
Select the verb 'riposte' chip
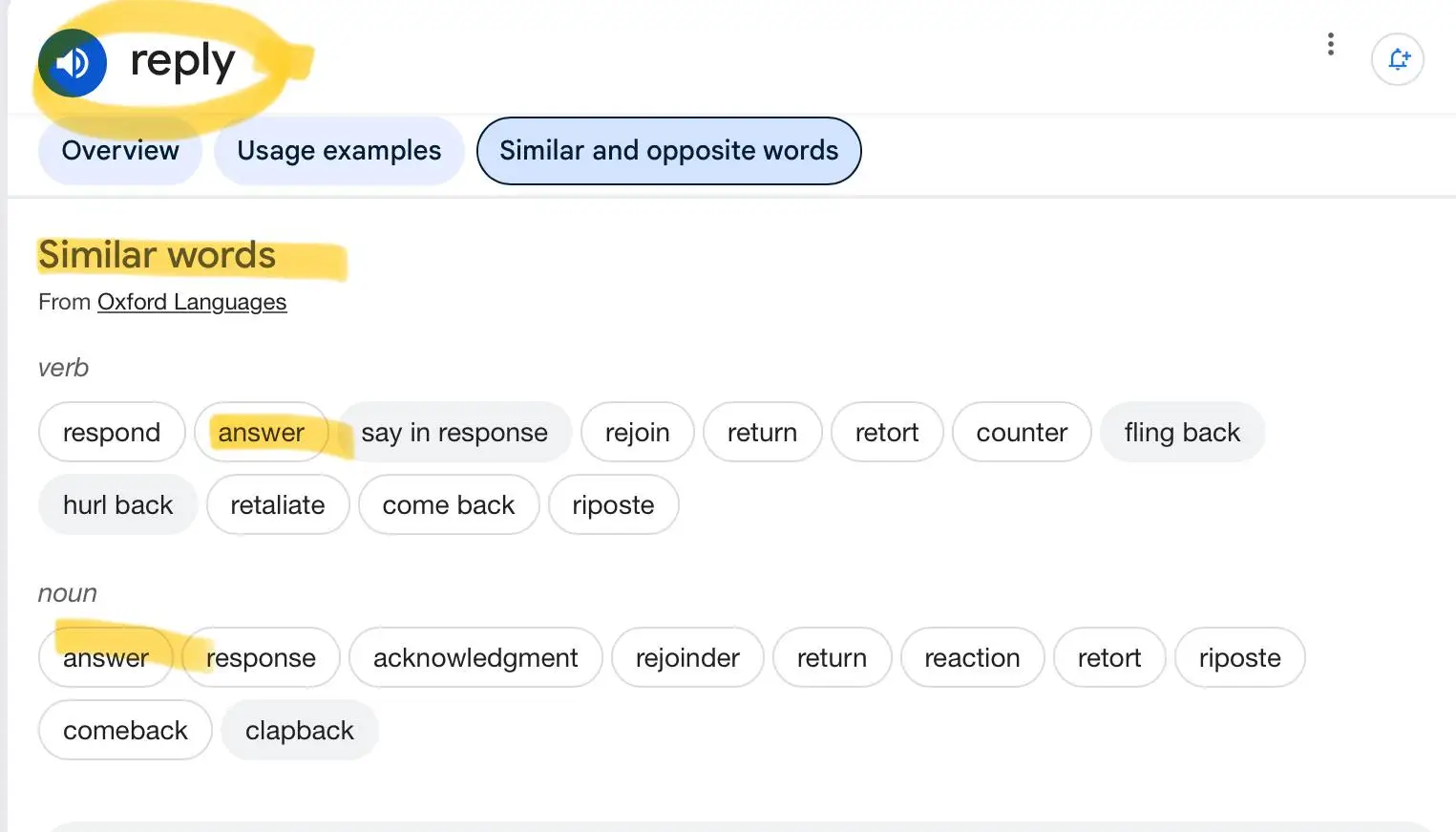613,505
